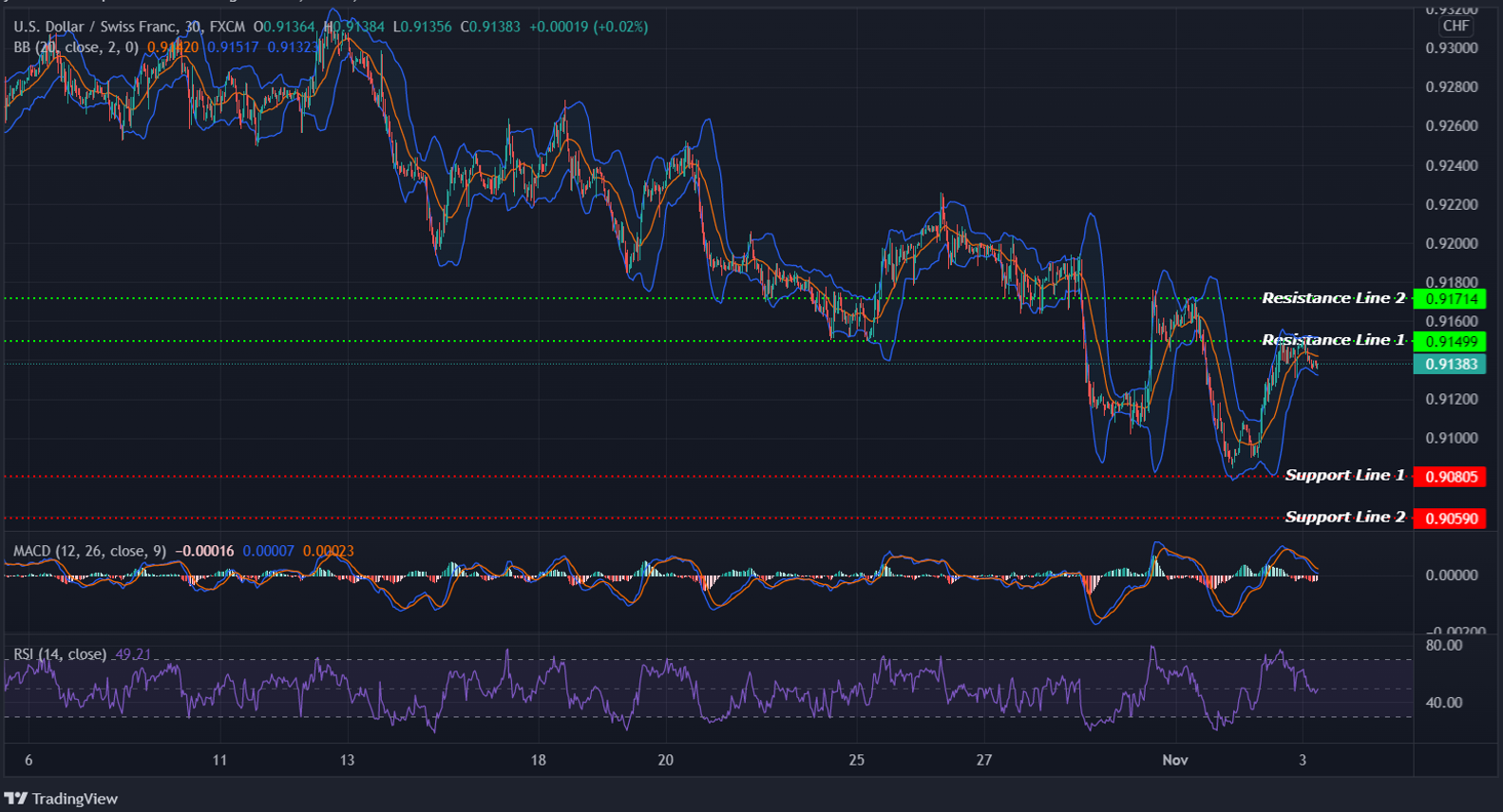
Task: Click the 0.90805 red price tag
Action: click(1450, 477)
